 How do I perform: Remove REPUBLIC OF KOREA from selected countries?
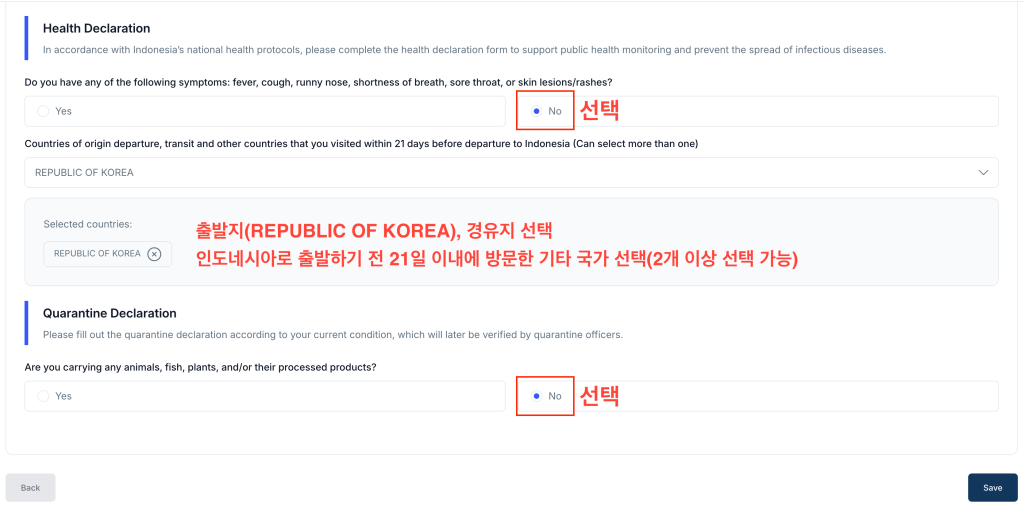pyautogui.click(x=154, y=254)
